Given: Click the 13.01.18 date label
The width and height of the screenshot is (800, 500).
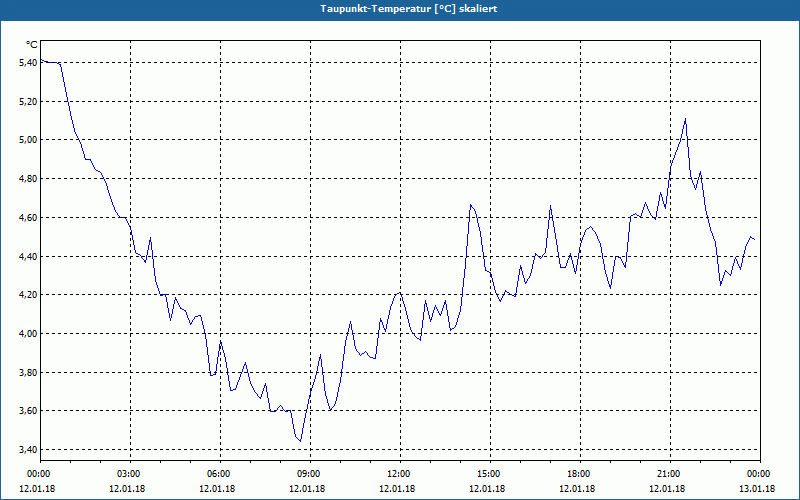Looking at the screenshot, I should [757, 488].
